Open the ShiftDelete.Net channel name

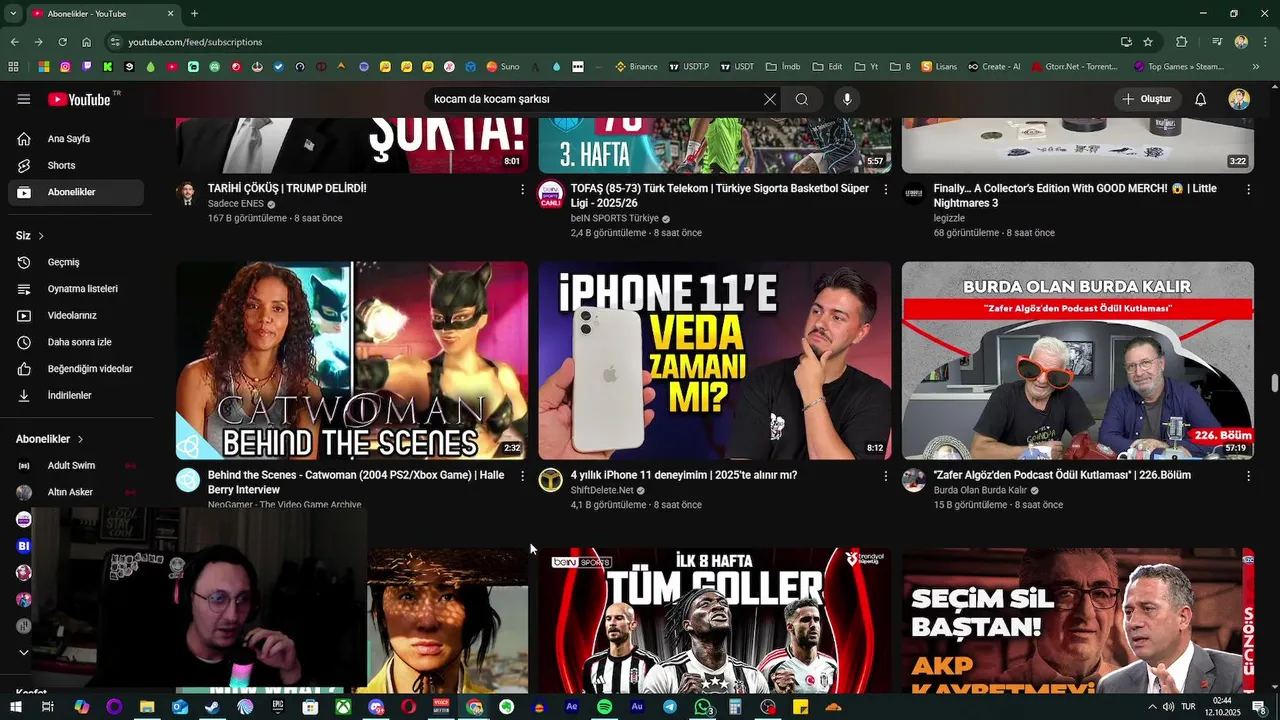coord(602,490)
